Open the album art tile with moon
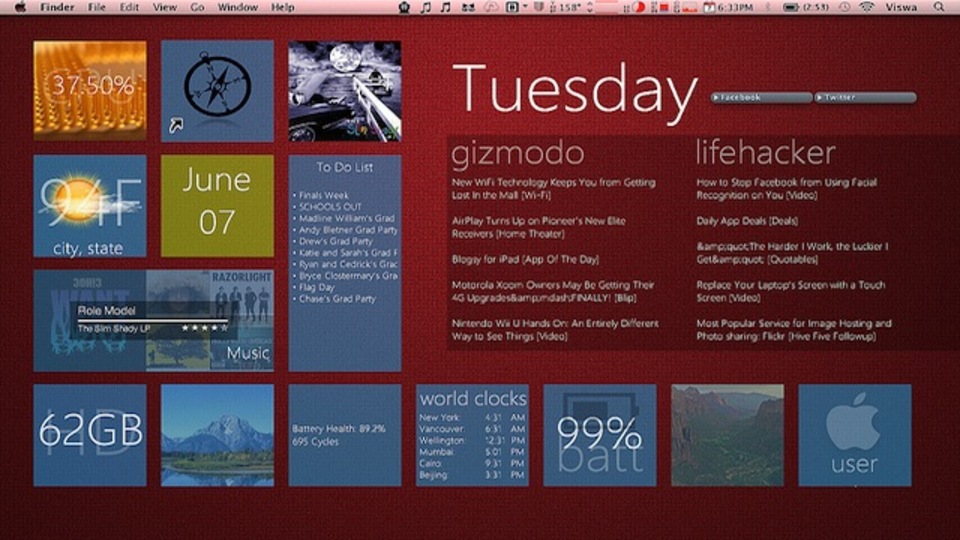Viewport: 960px width, 540px height. pyautogui.click(x=345, y=91)
